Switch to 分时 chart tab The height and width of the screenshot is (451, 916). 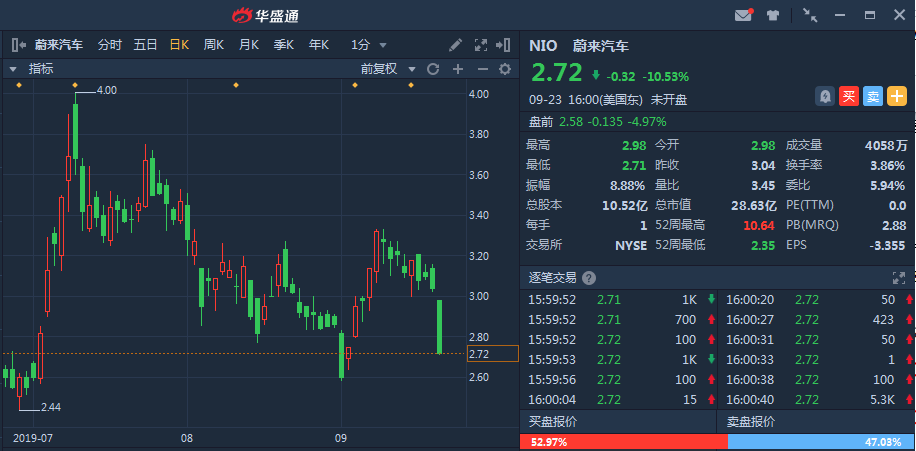[110, 45]
